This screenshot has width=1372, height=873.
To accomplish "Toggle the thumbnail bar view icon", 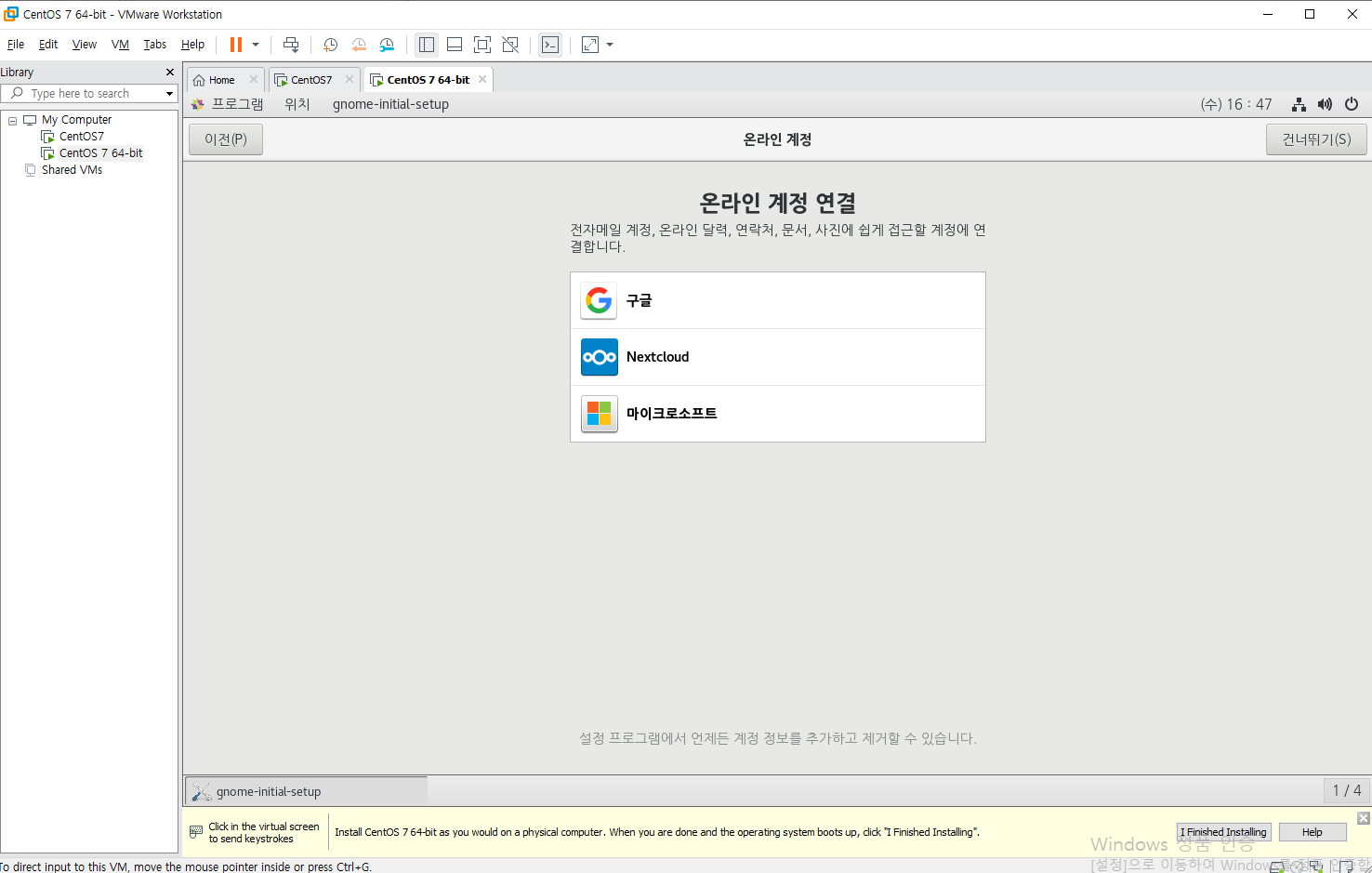I will (x=455, y=45).
